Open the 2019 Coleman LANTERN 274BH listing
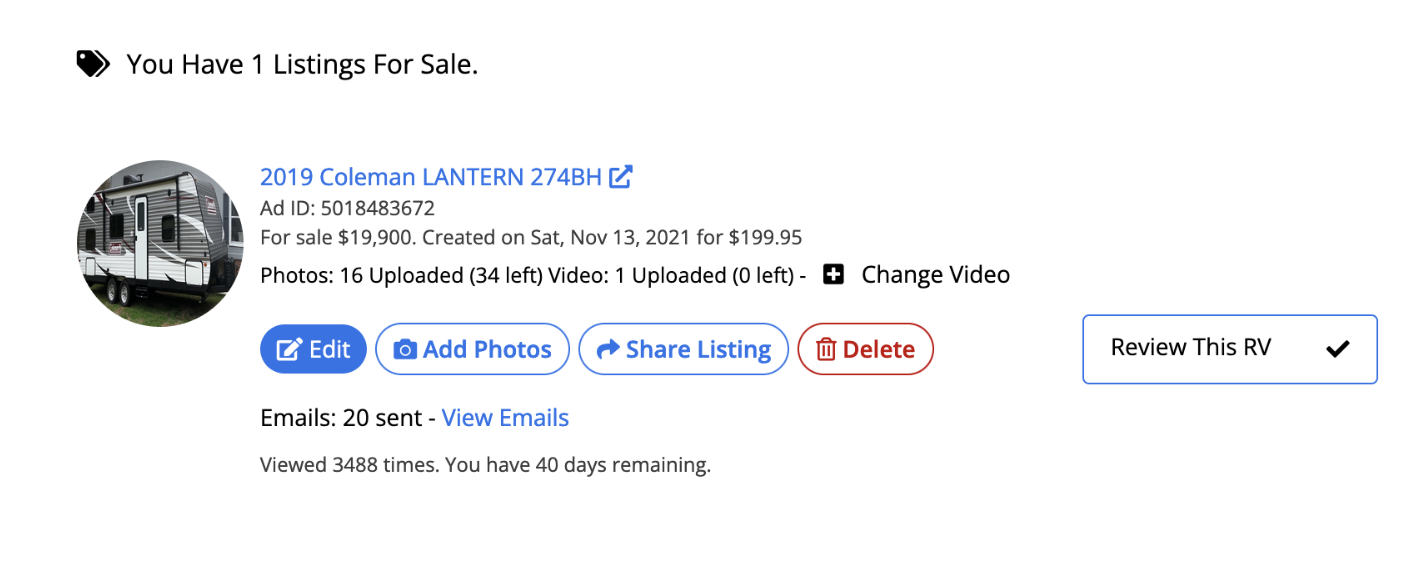Viewport: 1417px width, 562px height. (431, 177)
